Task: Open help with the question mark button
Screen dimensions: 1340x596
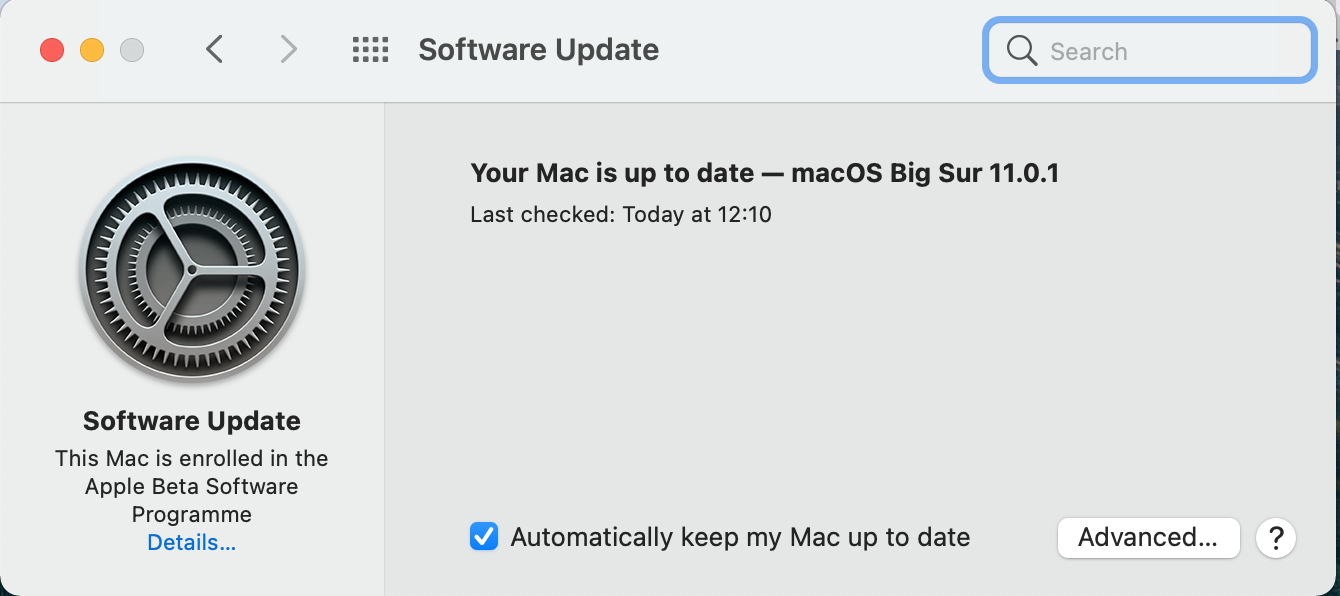Action: pyautogui.click(x=1276, y=538)
